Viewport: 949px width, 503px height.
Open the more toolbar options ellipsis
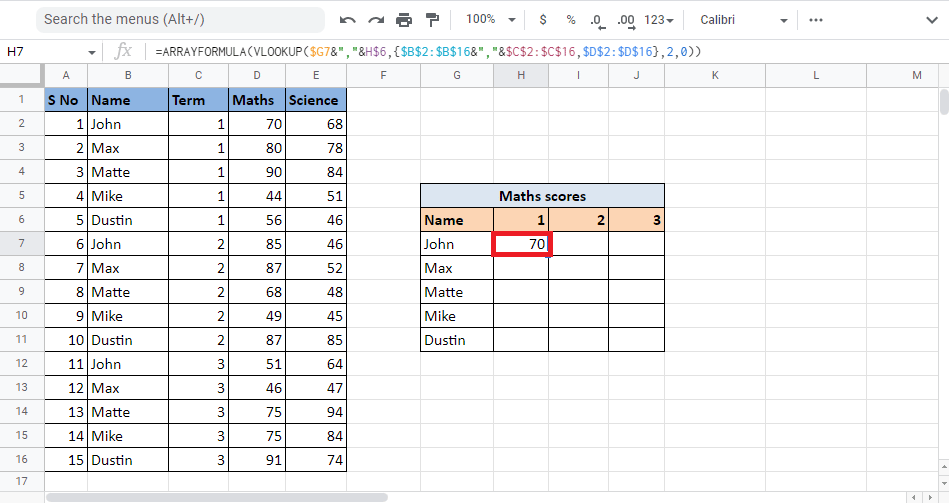click(816, 20)
